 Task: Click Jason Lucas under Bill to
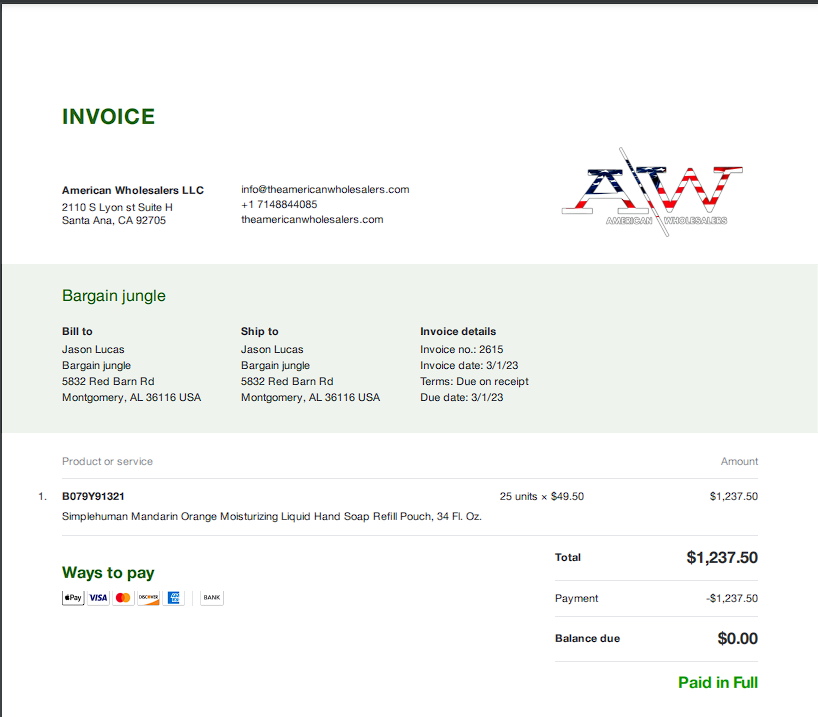93,349
